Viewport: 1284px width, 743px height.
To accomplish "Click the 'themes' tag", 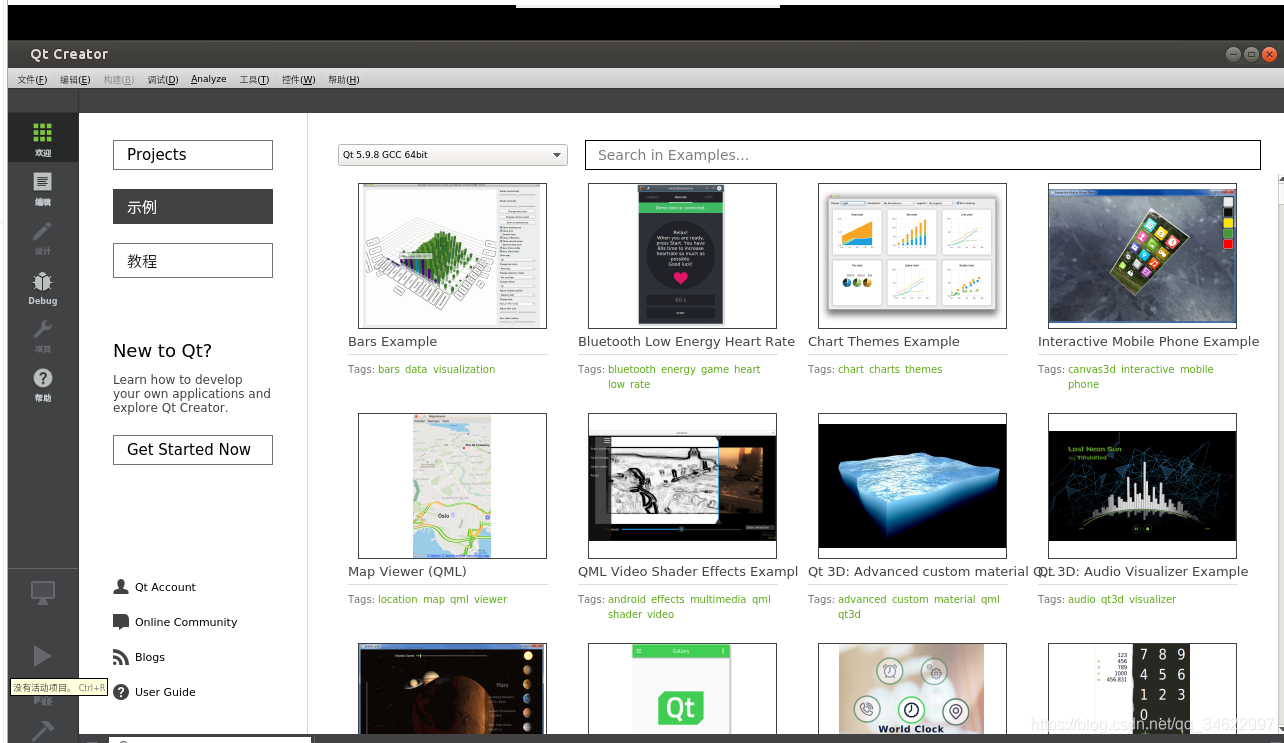I will [924, 370].
